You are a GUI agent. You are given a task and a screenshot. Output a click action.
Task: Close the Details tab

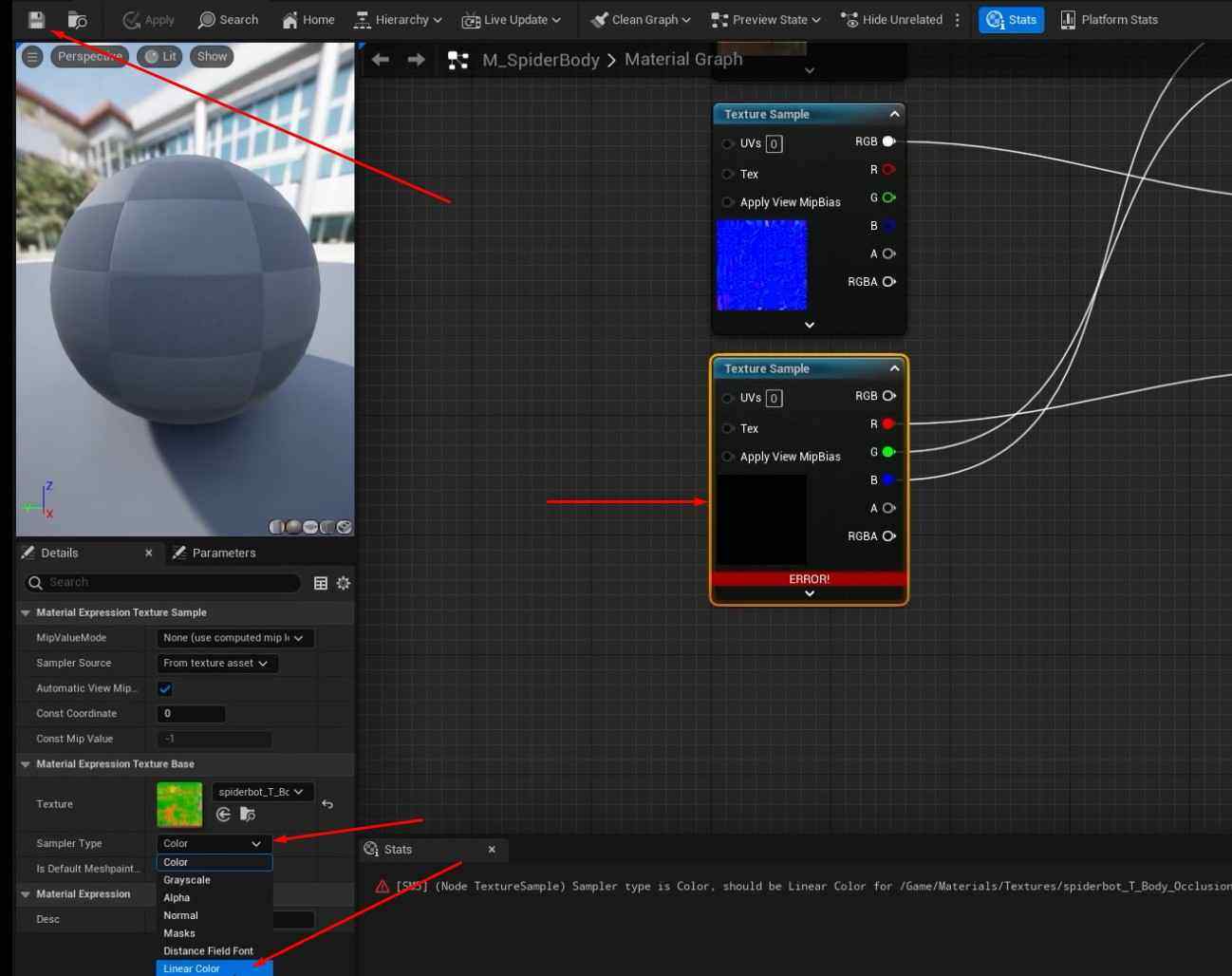click(x=148, y=553)
